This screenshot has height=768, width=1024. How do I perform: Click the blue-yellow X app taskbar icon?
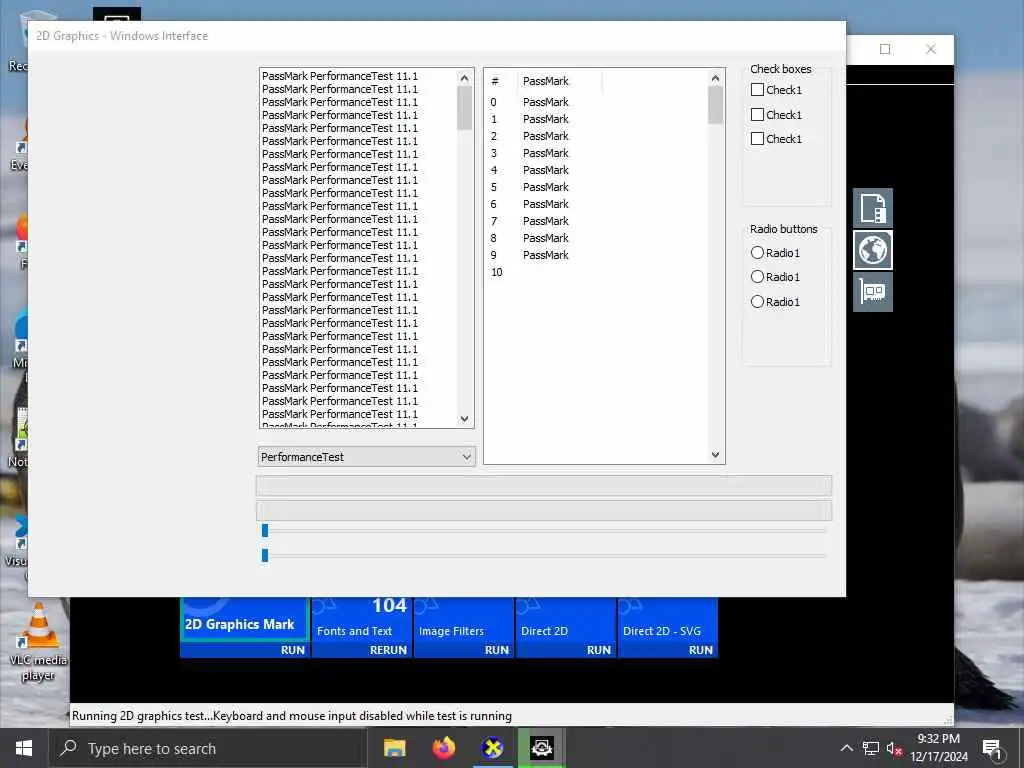[x=492, y=748]
